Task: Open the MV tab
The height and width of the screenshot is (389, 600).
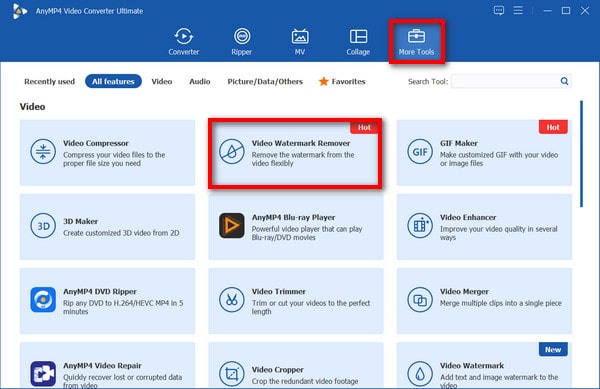Action: point(300,42)
